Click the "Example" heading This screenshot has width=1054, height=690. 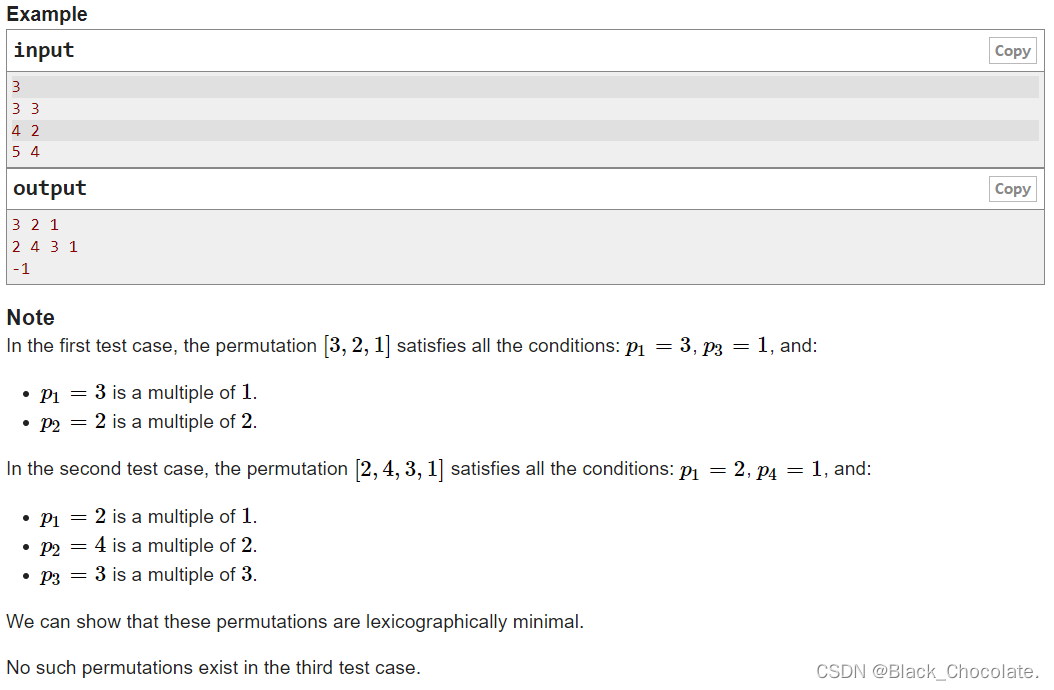(x=47, y=14)
